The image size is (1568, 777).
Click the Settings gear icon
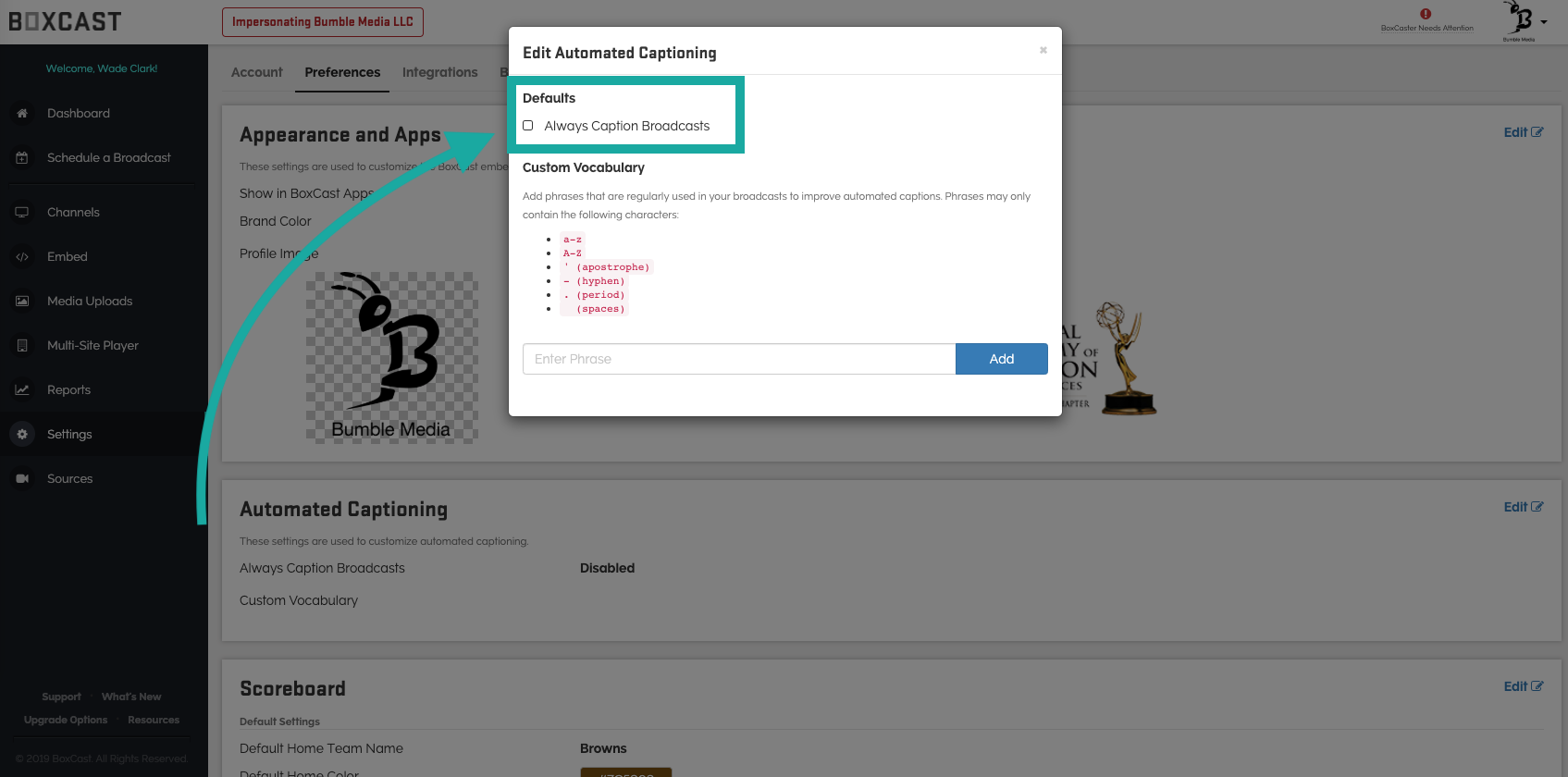tap(22, 434)
